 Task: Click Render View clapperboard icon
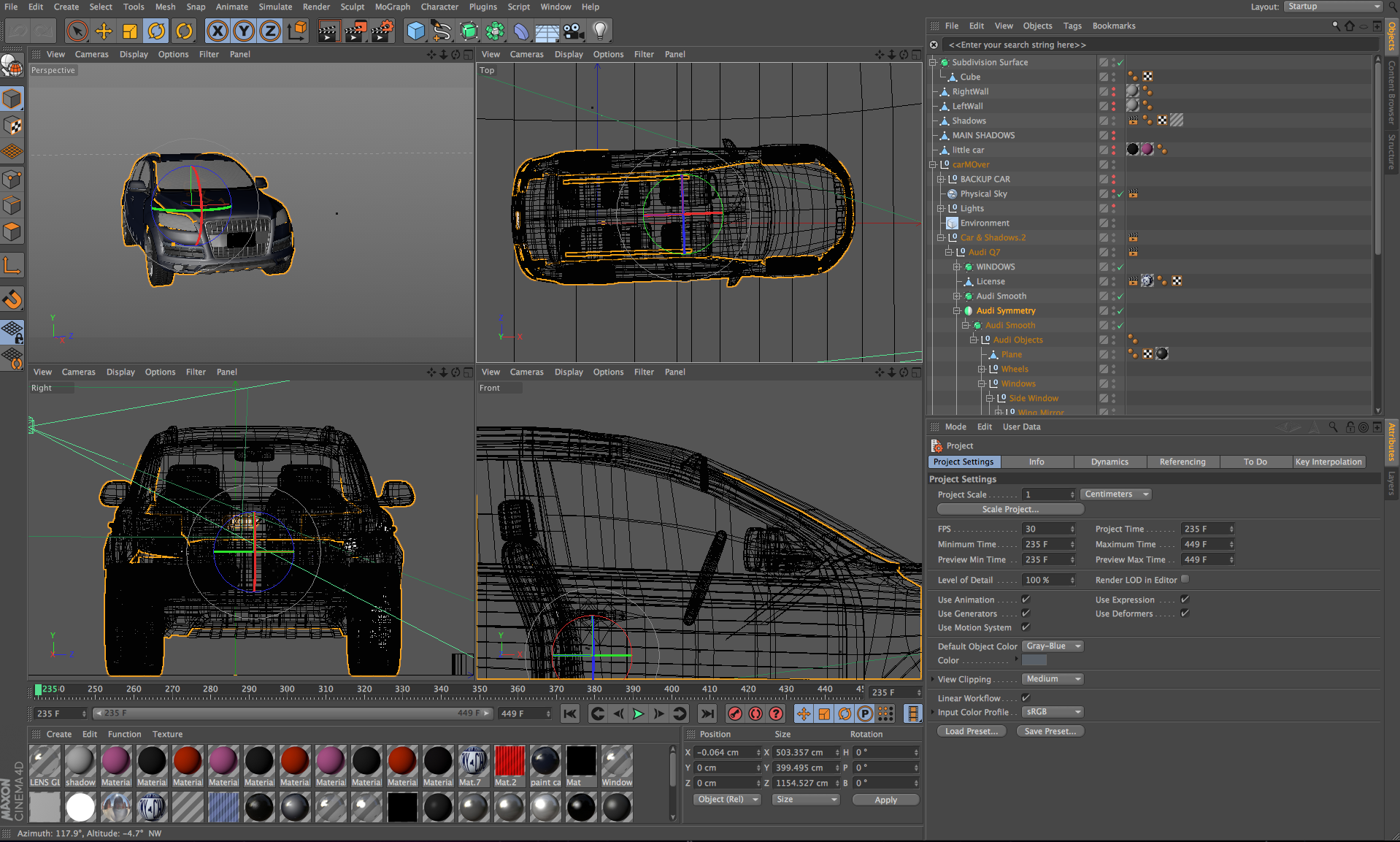coord(328,31)
